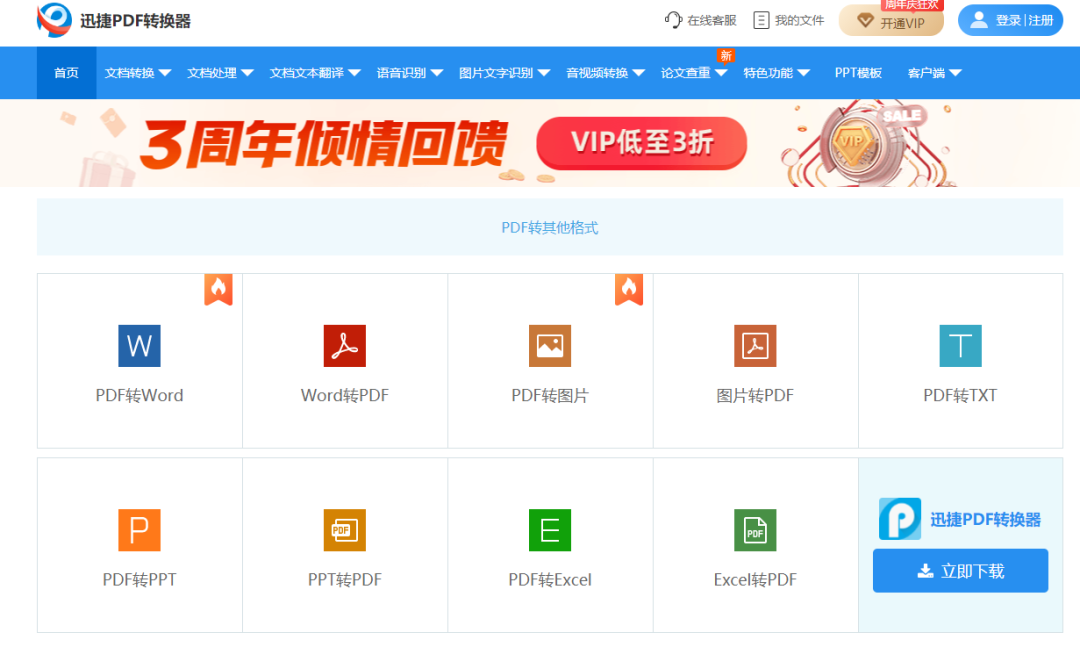Click the 登录 link
1080x647 pixels.
pos(1008,21)
